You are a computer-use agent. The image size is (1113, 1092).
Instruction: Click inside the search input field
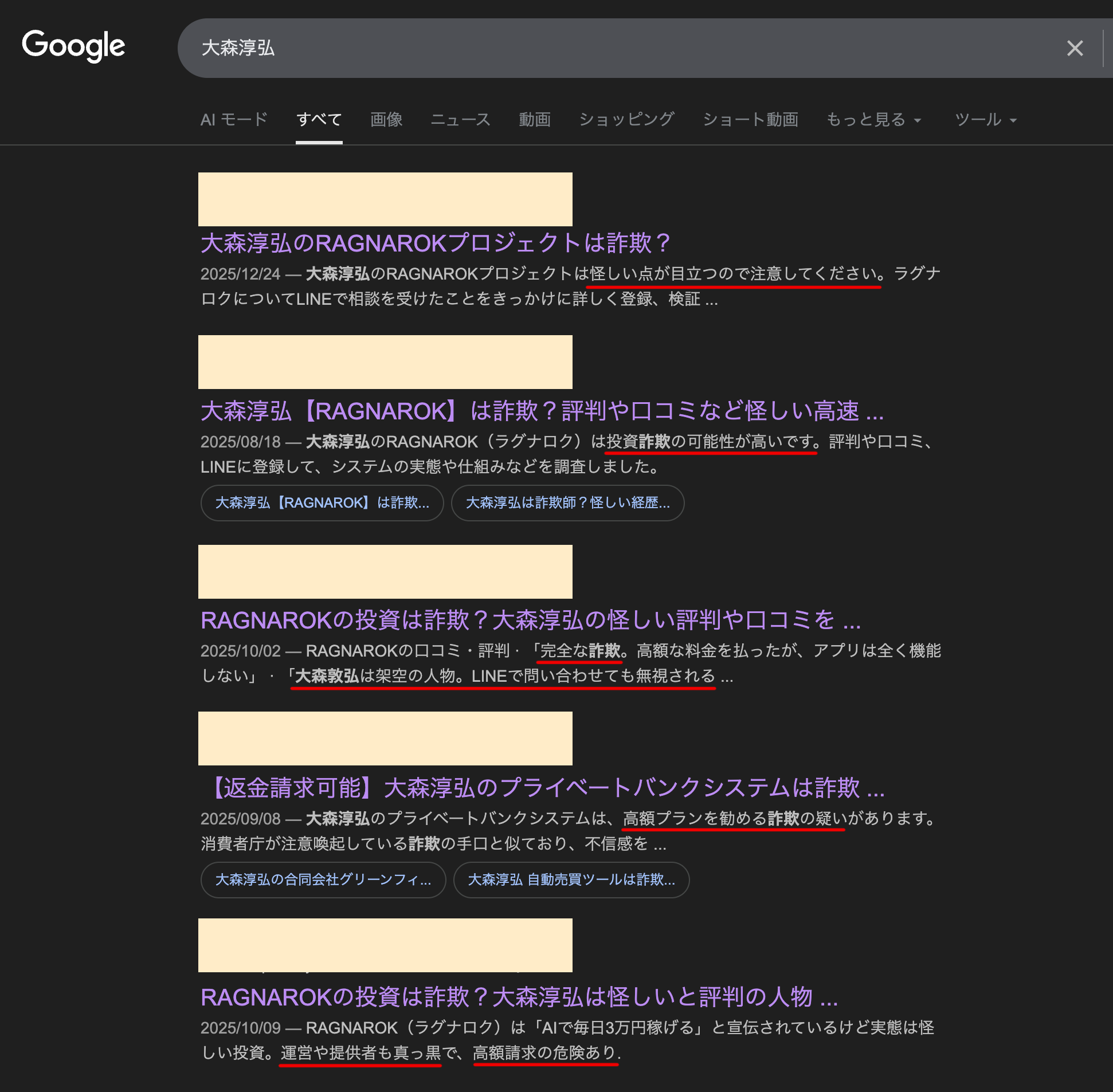pos(516,48)
